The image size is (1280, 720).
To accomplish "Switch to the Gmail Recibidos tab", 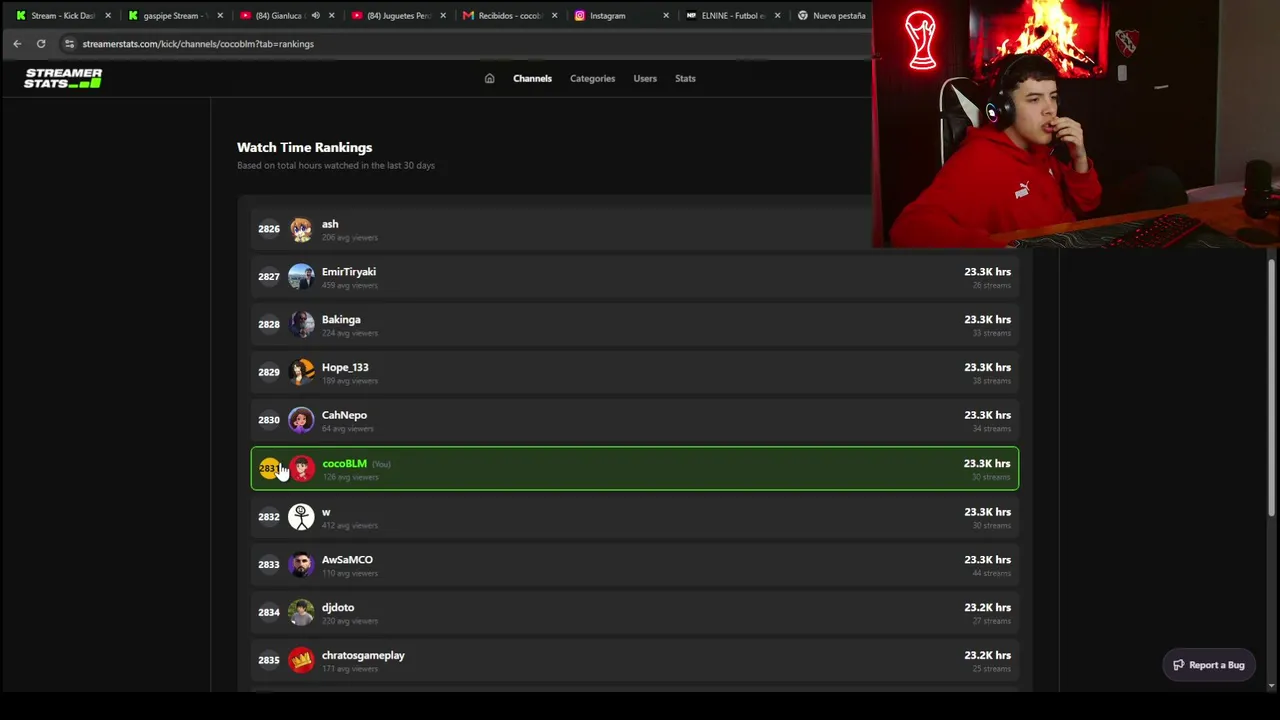I will 503,15.
